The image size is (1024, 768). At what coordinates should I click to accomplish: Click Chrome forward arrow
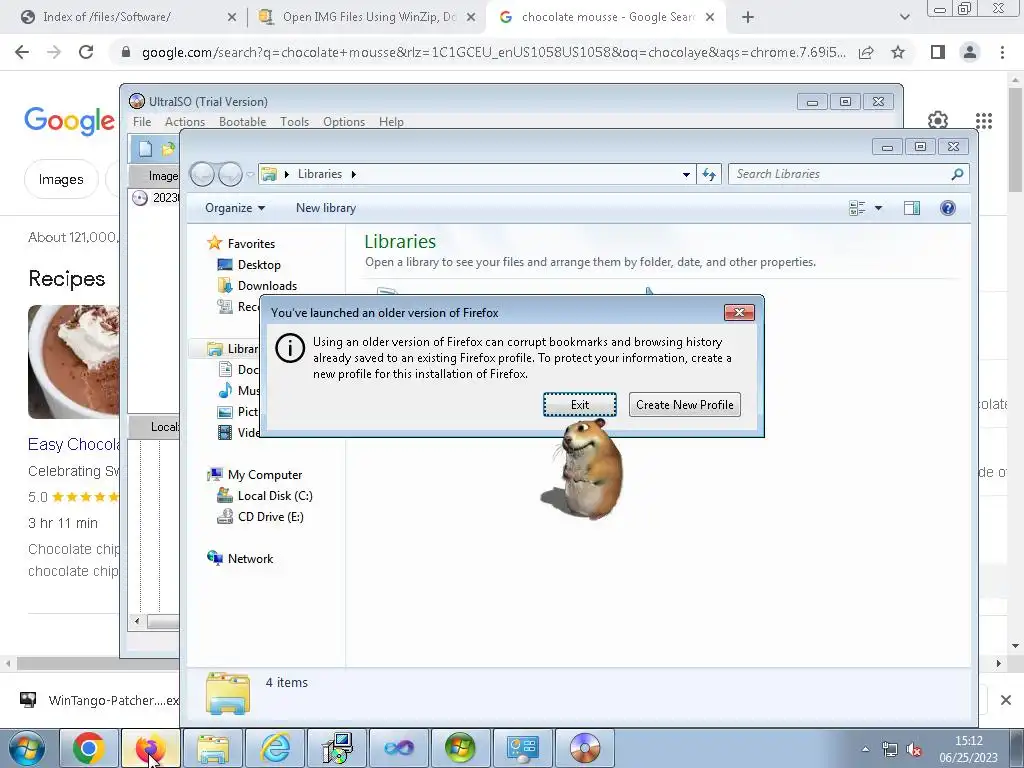pos(54,52)
